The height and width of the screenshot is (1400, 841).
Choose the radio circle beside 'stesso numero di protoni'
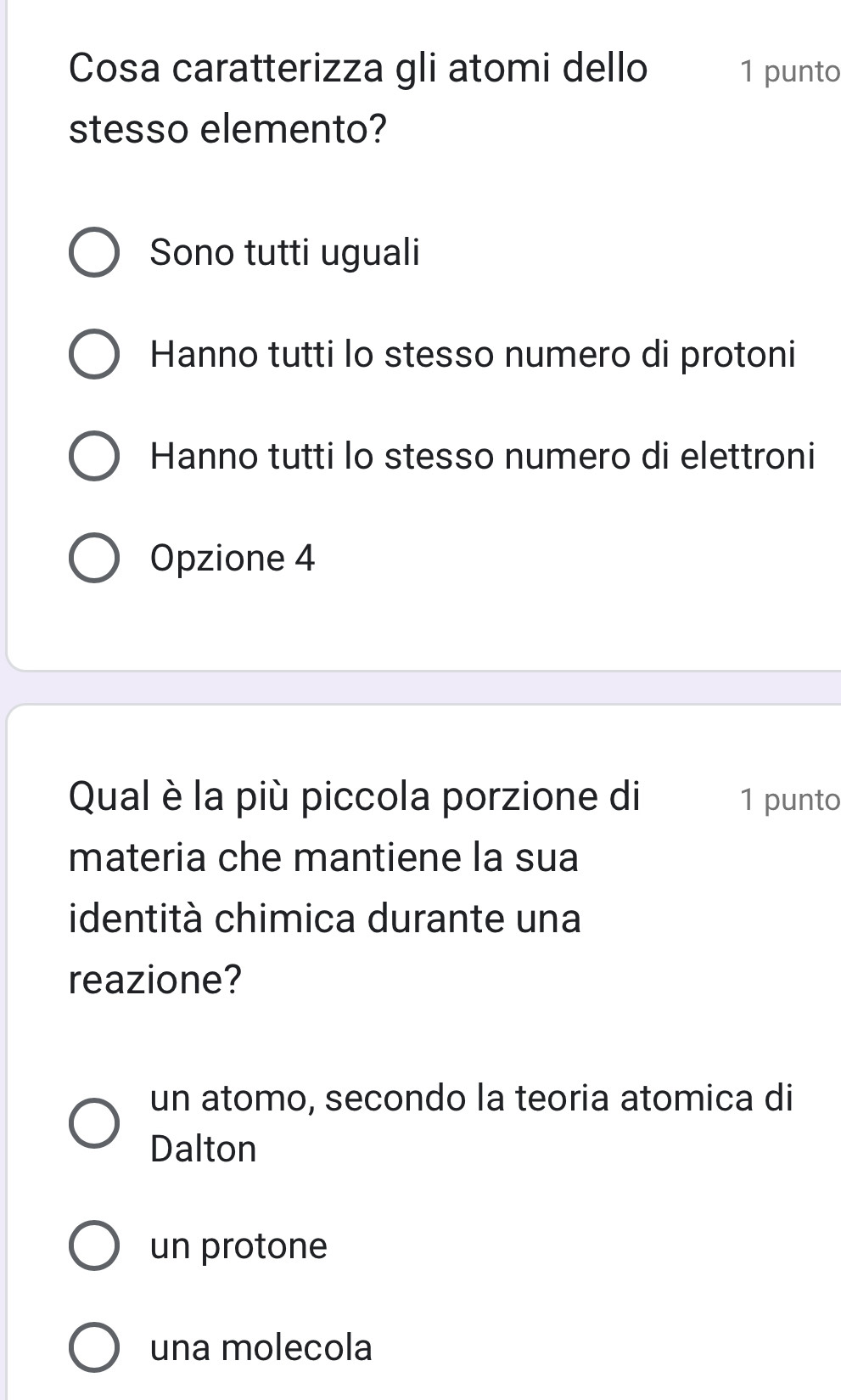point(93,355)
